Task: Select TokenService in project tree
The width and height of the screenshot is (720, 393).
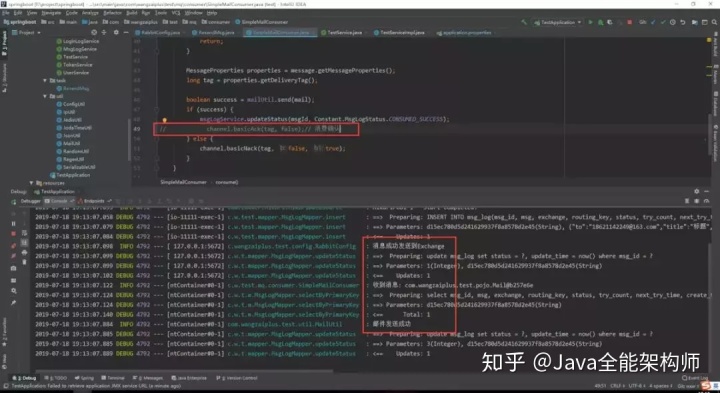Action: (74, 65)
